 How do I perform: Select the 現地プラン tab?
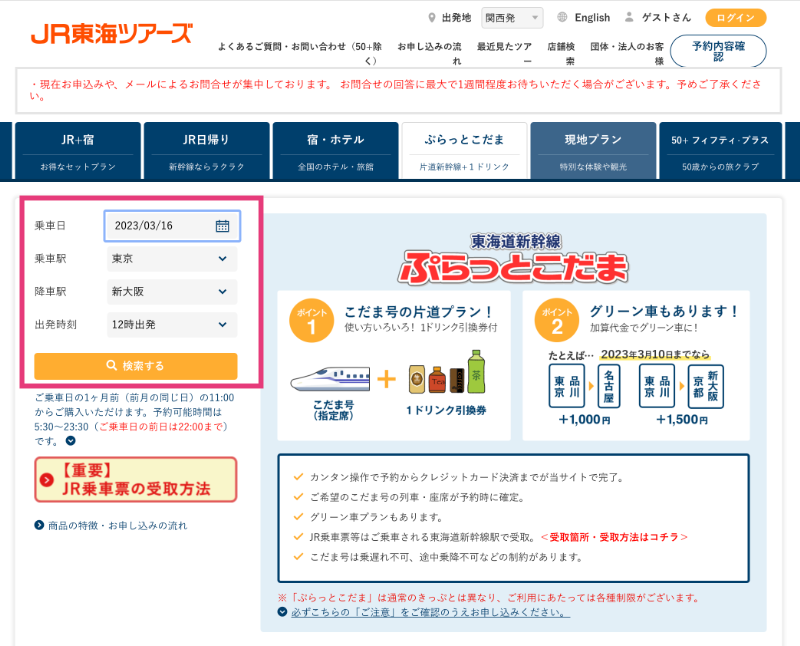point(593,151)
